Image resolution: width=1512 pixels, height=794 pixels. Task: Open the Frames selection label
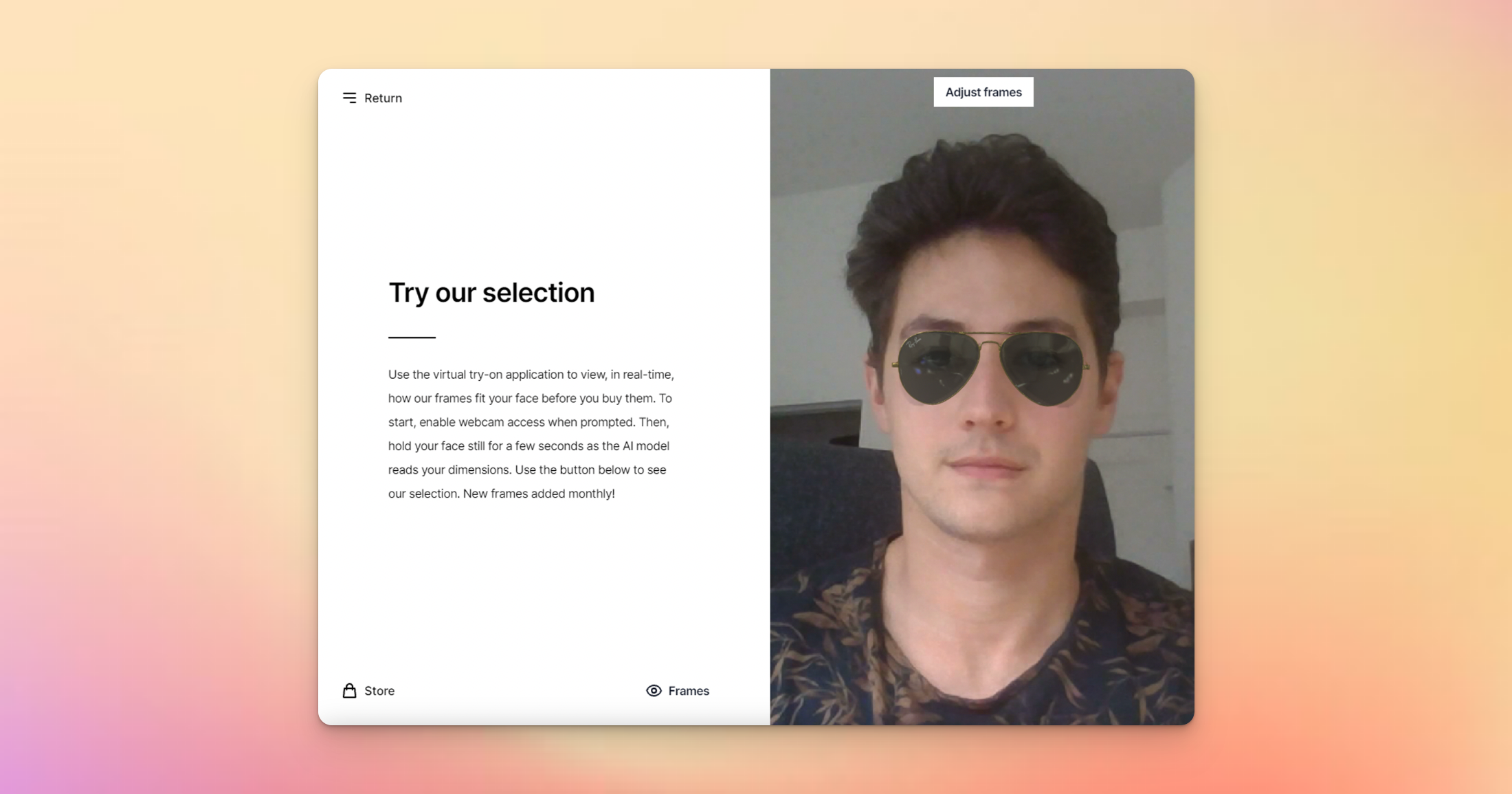pyautogui.click(x=689, y=691)
